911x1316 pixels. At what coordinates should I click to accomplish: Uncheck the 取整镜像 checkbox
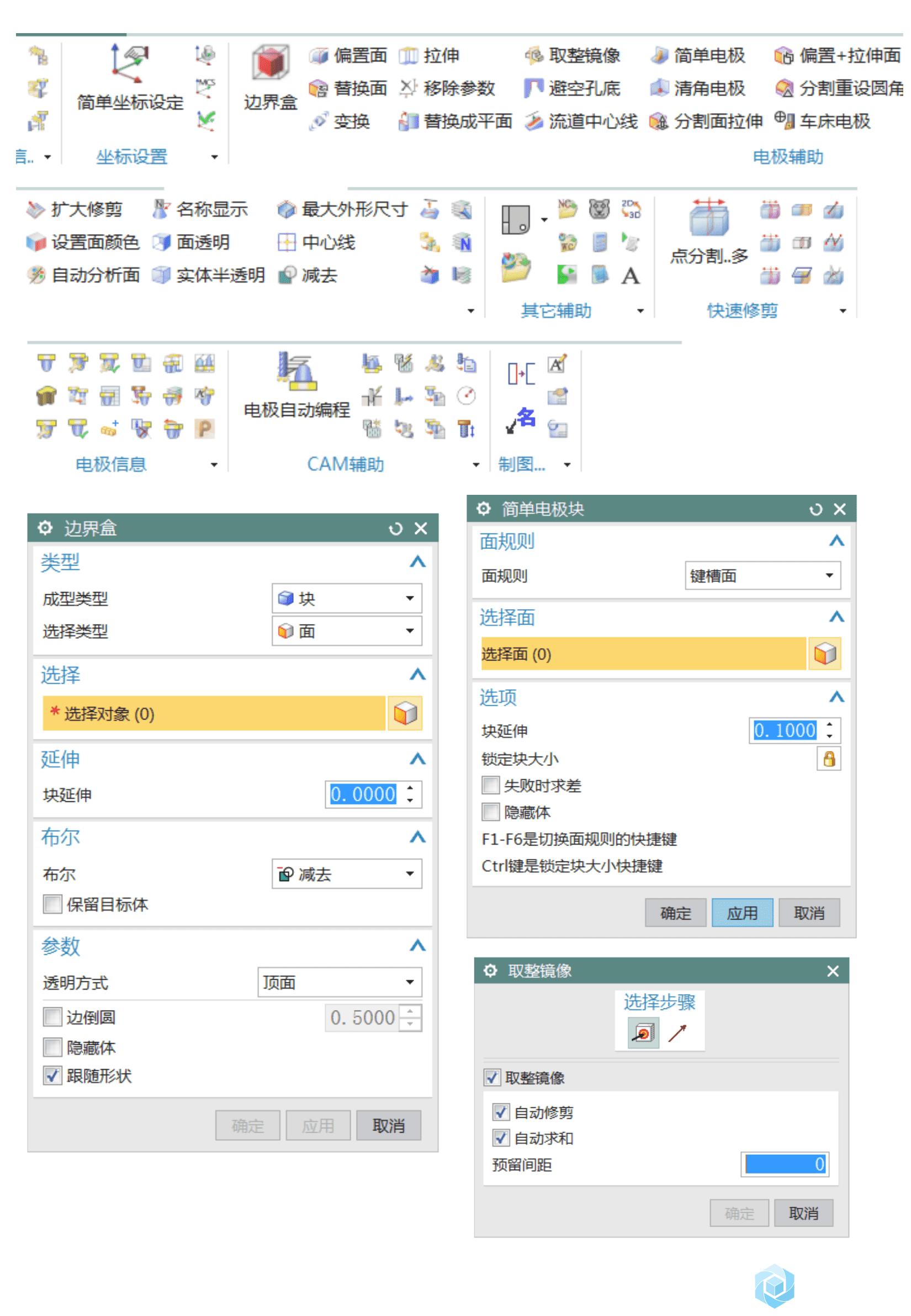pos(492,1077)
